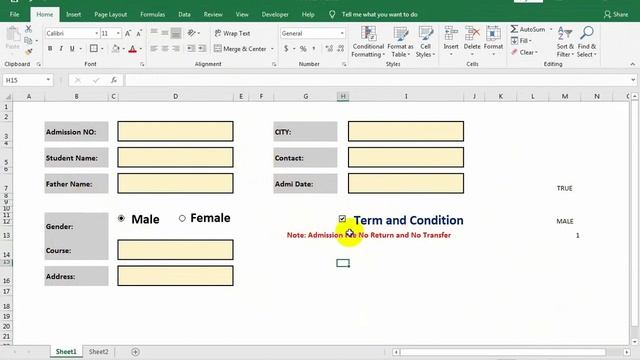Increase indent in Alignment group
640x360 pixels.
click(202, 49)
